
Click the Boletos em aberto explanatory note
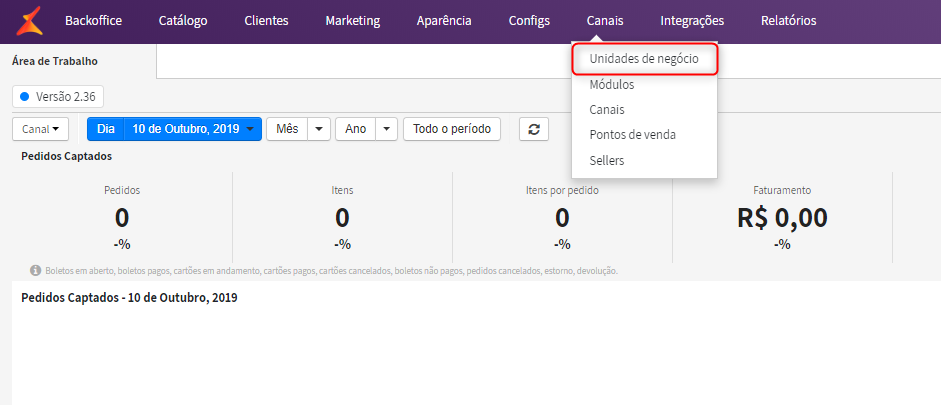331,271
